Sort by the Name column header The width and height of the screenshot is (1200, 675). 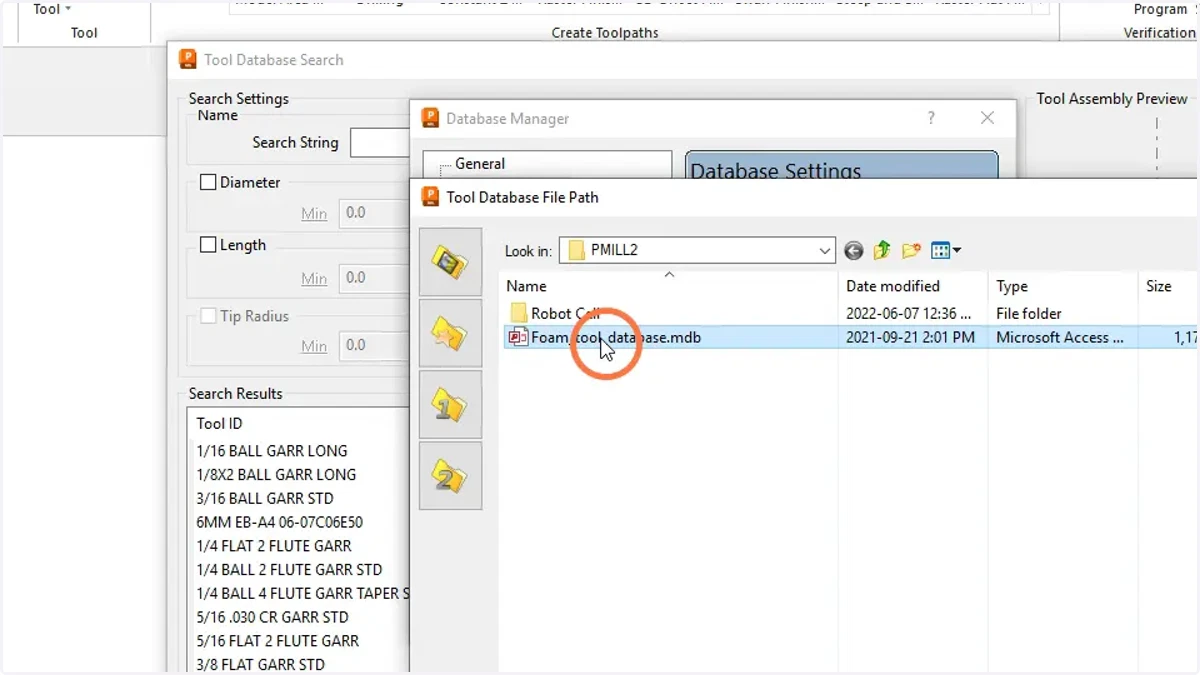click(x=670, y=286)
